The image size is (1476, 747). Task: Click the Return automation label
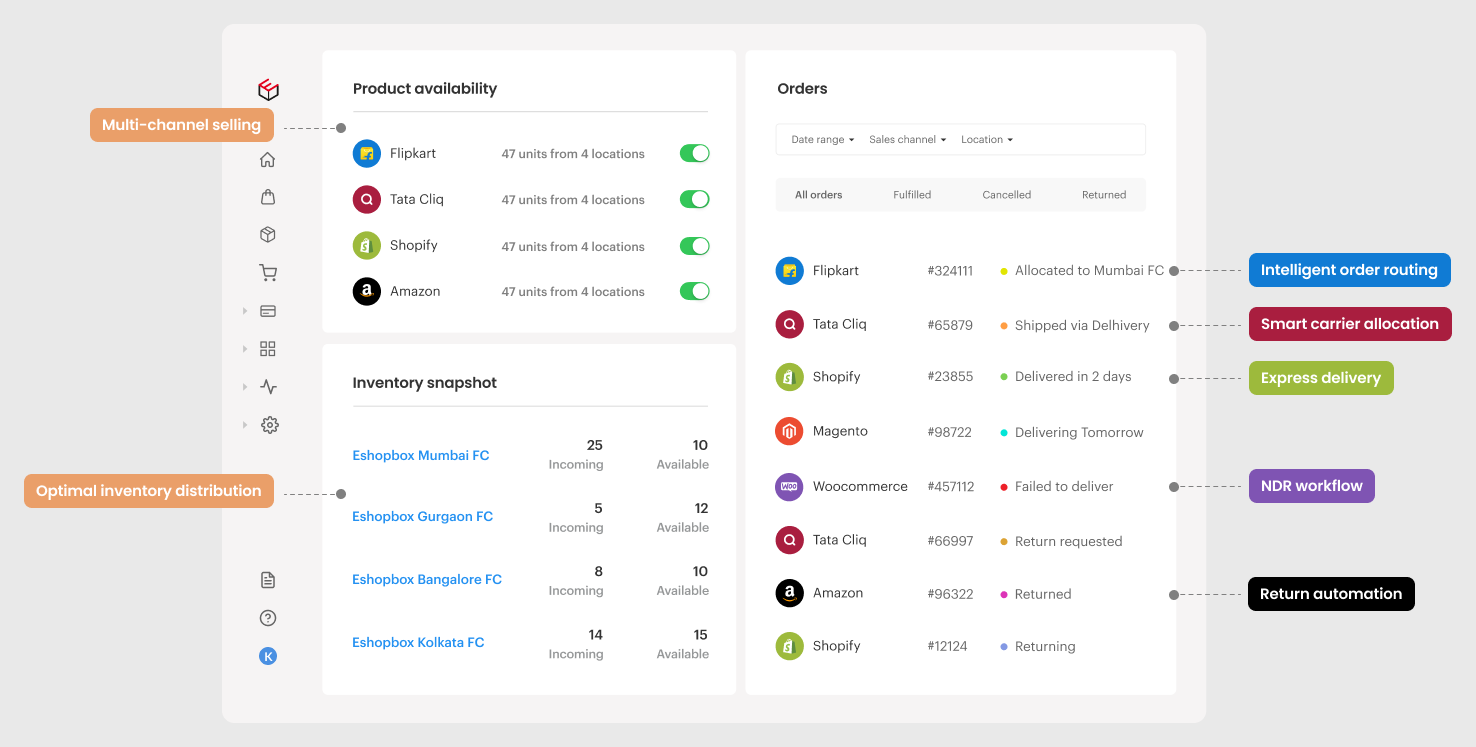(x=1331, y=594)
